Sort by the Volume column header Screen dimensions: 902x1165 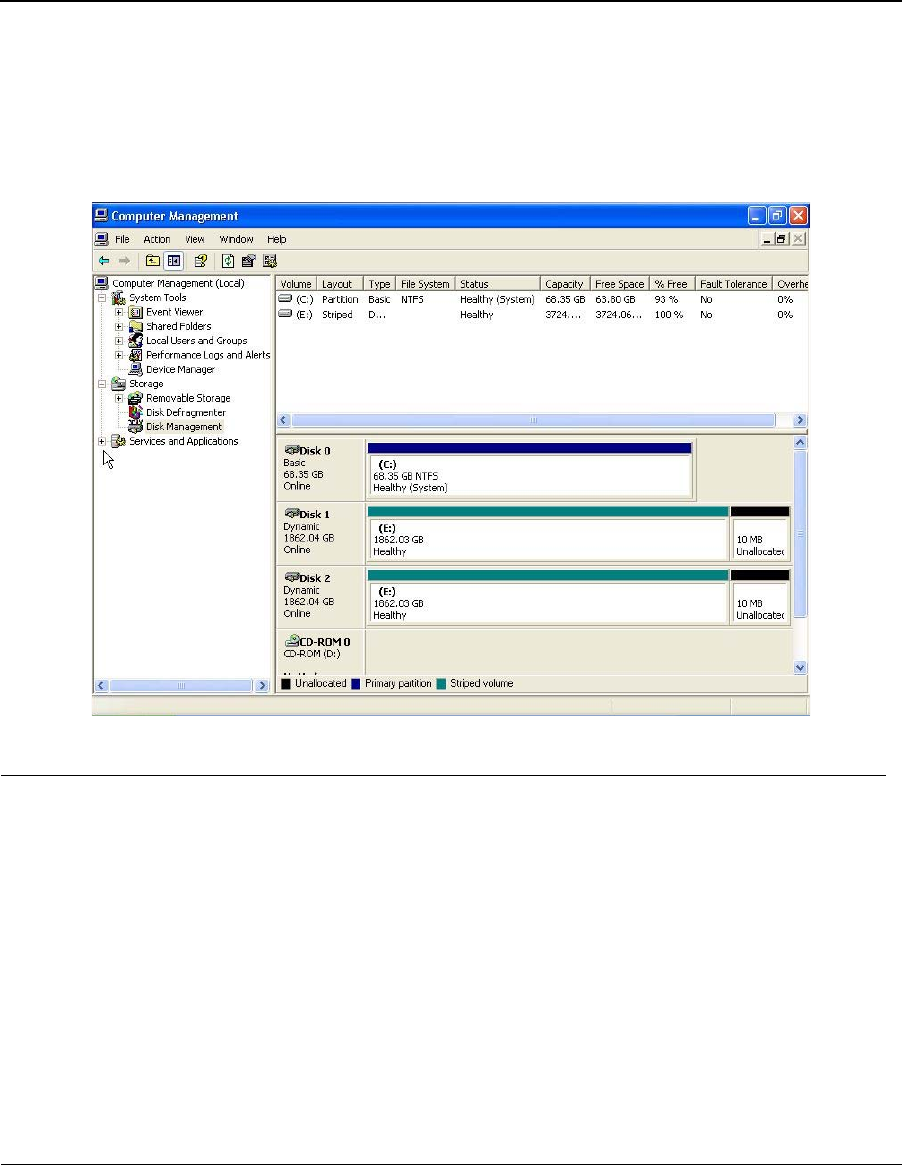point(296,284)
